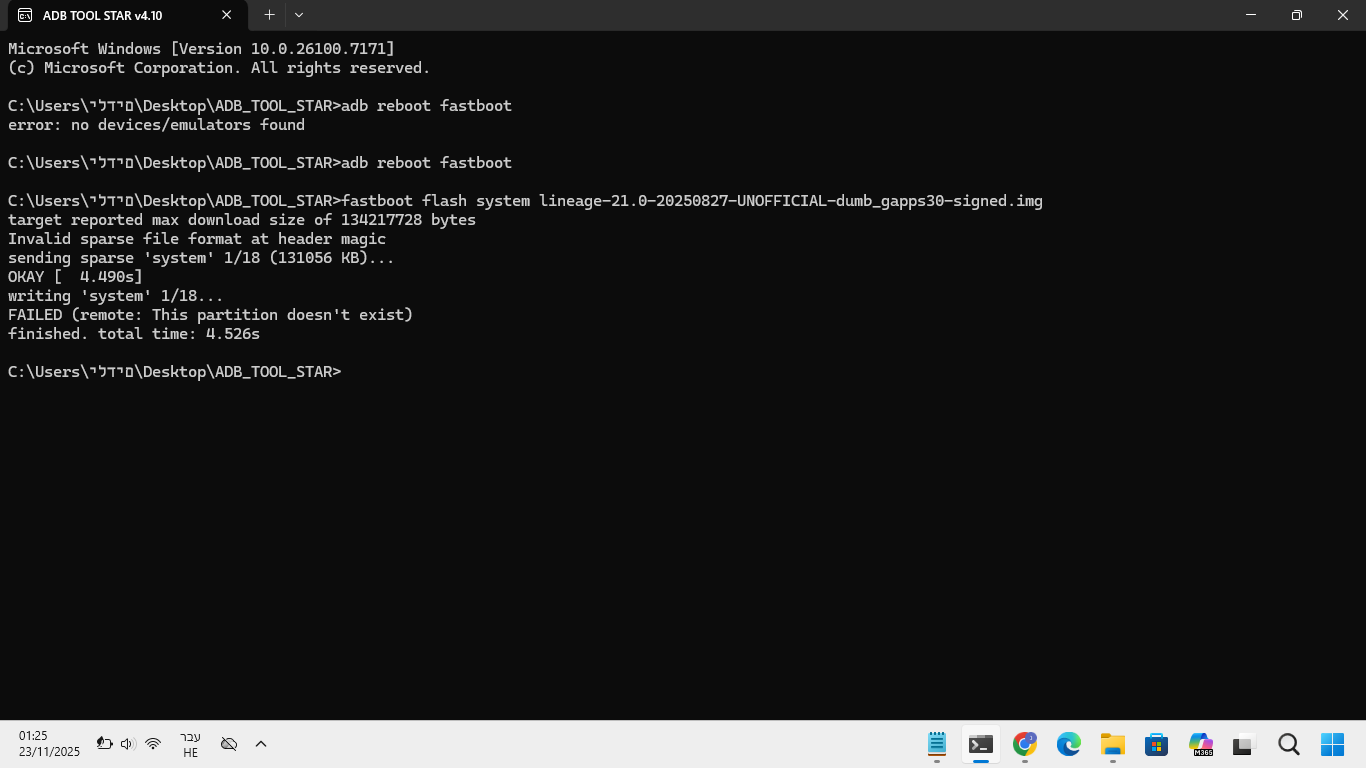Open the Windows Start menu
The width and height of the screenshot is (1366, 768).
[1333, 744]
